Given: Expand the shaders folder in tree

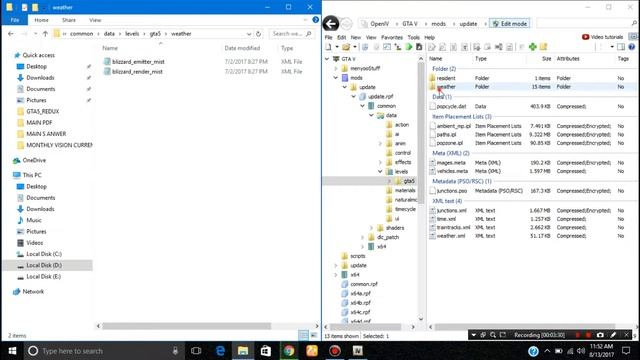Looking at the screenshot, I should point(371,228).
